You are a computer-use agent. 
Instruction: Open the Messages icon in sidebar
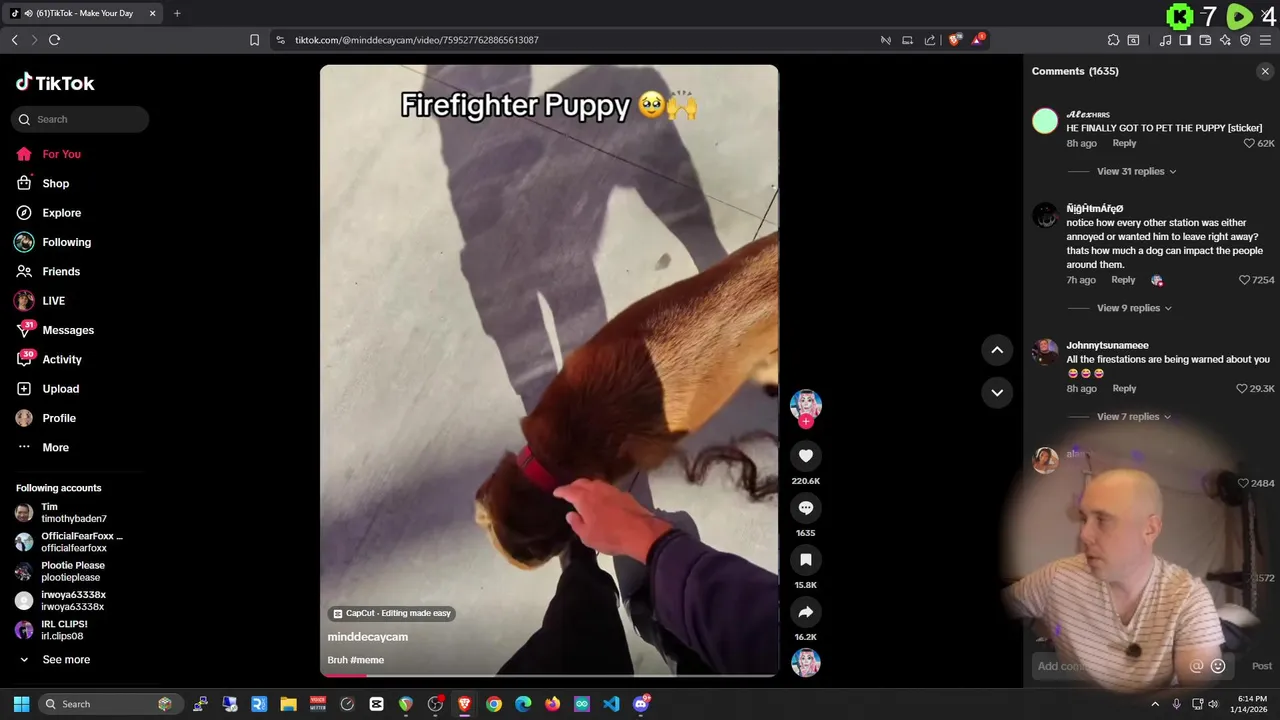tap(24, 330)
